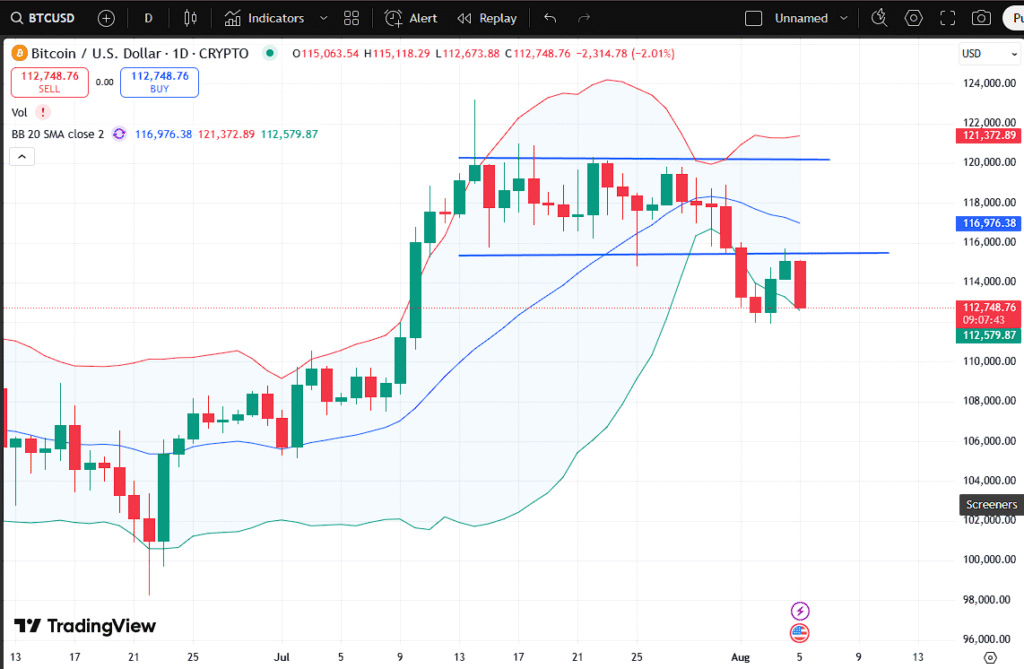Open the Alert menu item
The height and width of the screenshot is (669, 1024).
(x=411, y=18)
